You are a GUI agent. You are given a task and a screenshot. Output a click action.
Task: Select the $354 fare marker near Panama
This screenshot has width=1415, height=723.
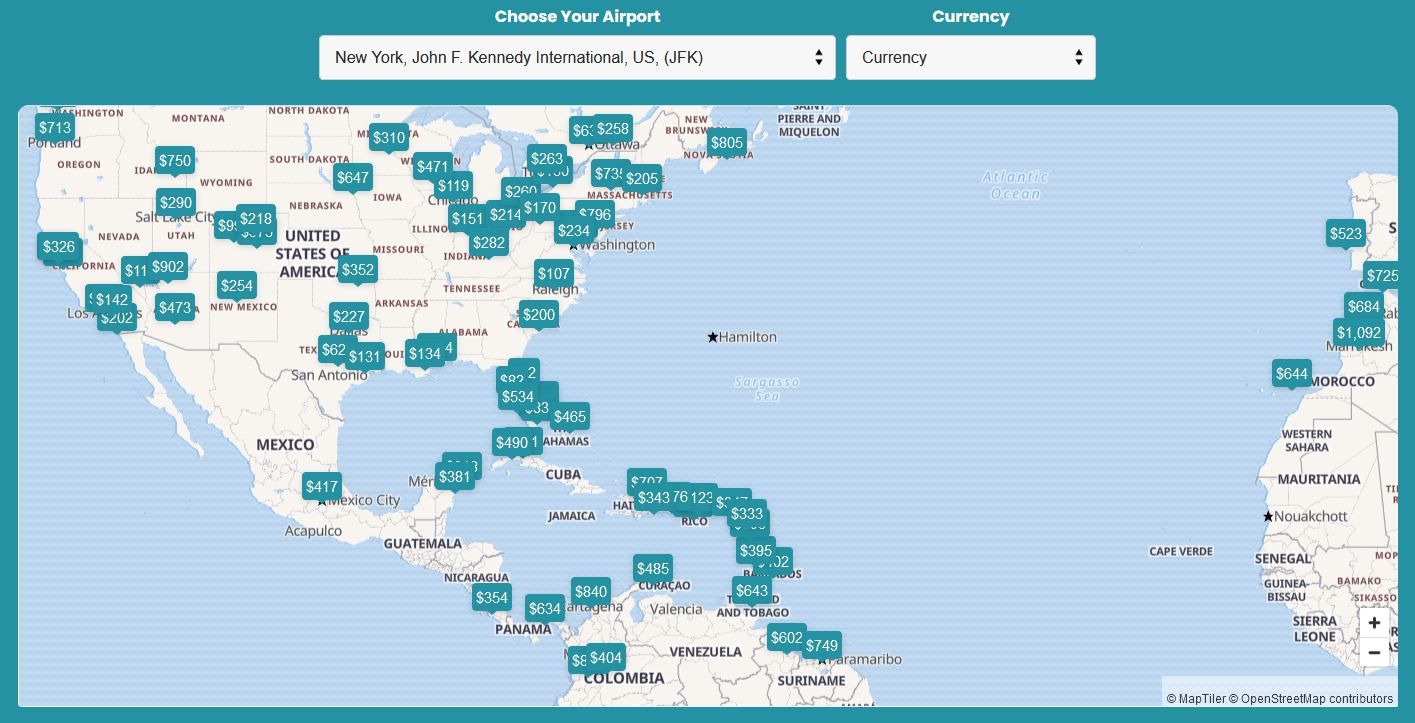(x=492, y=597)
